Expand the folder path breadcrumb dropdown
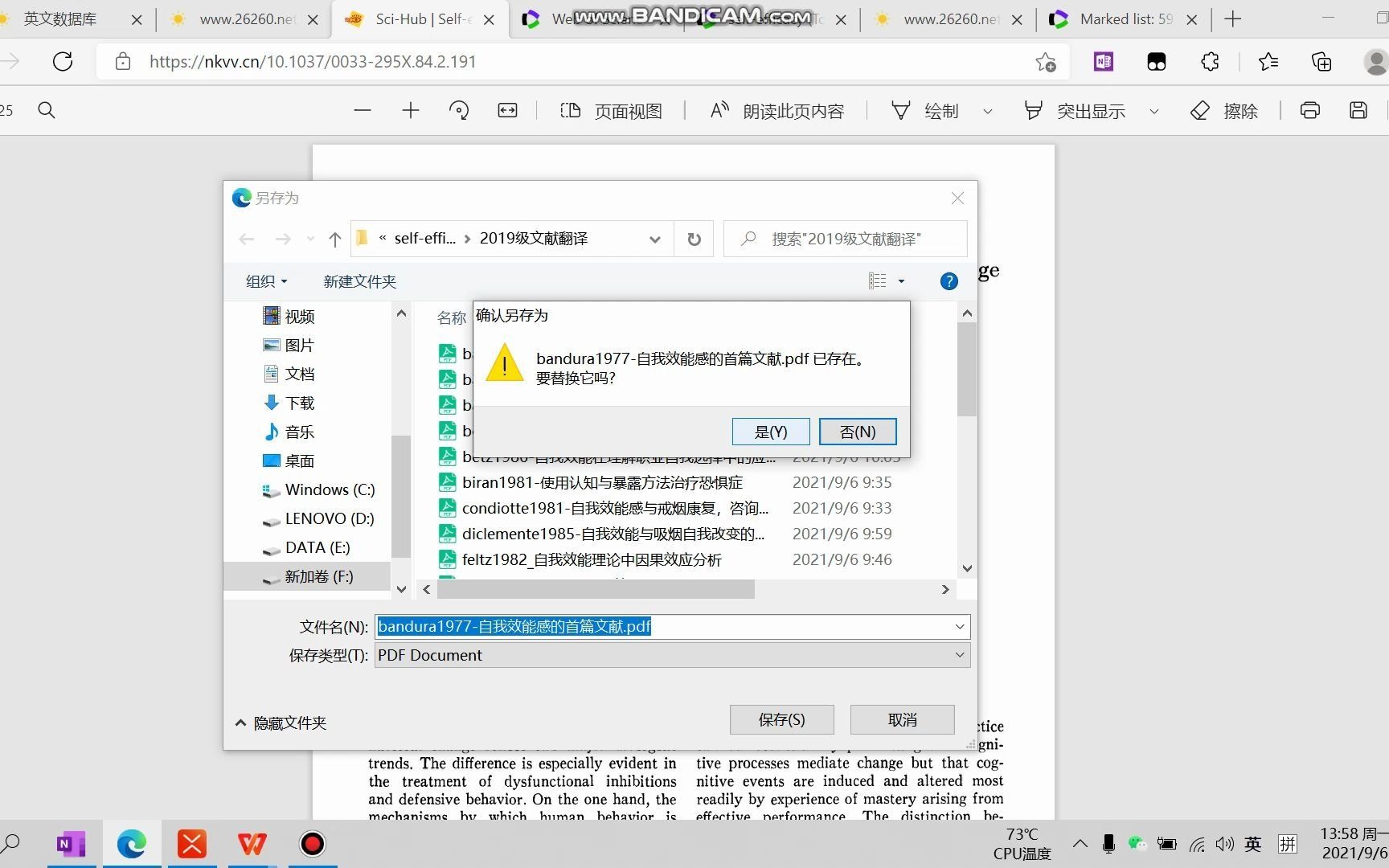Image resolution: width=1389 pixels, height=868 pixels. point(654,239)
